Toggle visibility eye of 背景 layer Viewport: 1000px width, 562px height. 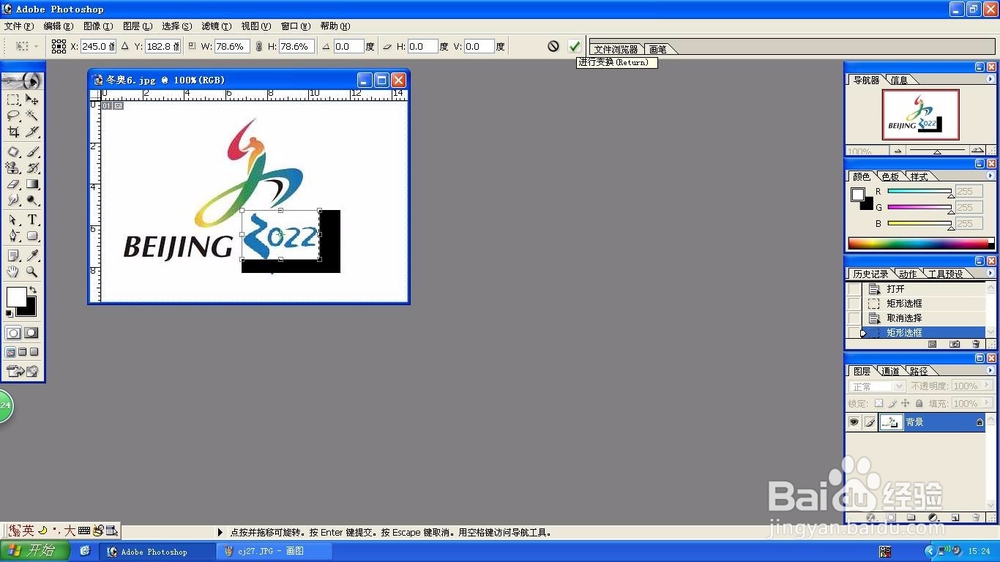point(854,422)
